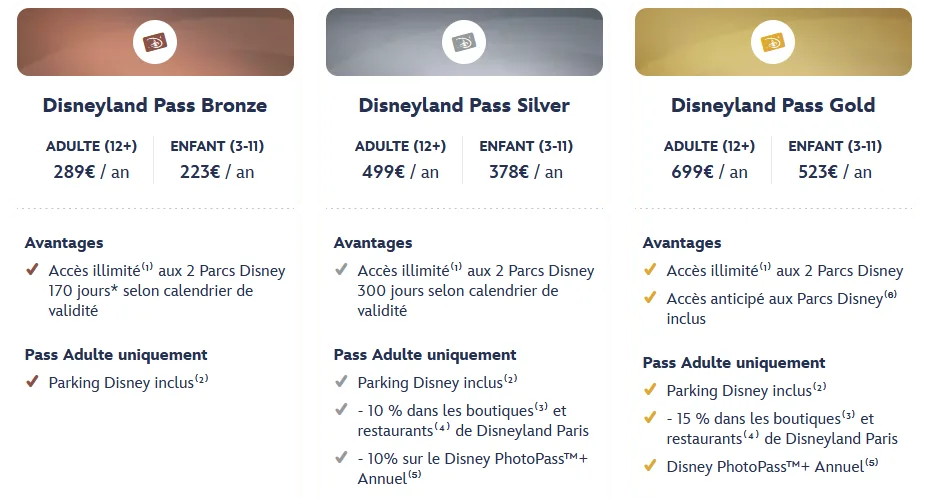This screenshot has height=498, width=931.
Task: Click the Silver adult price 499€ / an
Action: click(x=400, y=172)
